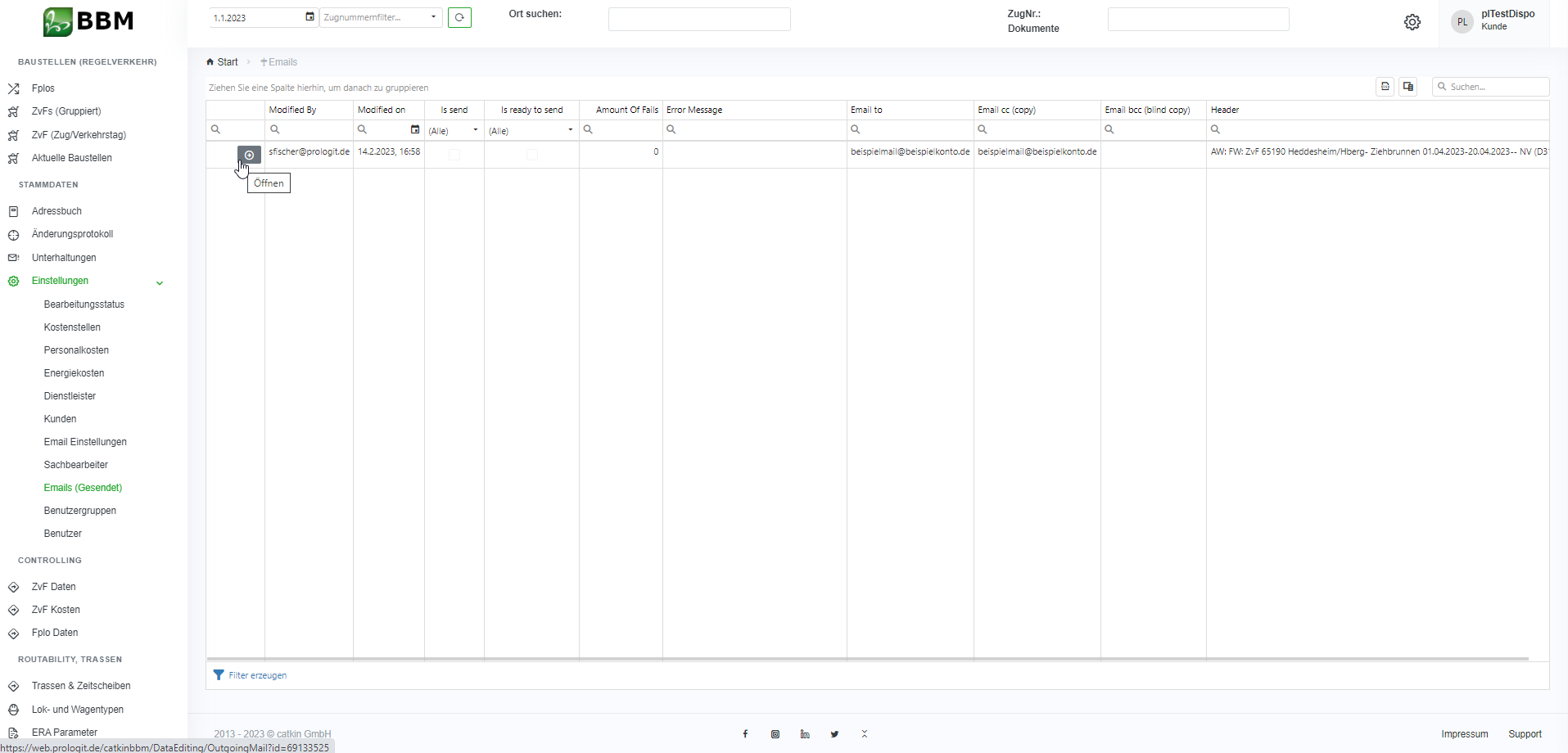Open the LinkedIn icon in footer
The image size is (1568, 753).
pyautogui.click(x=805, y=734)
